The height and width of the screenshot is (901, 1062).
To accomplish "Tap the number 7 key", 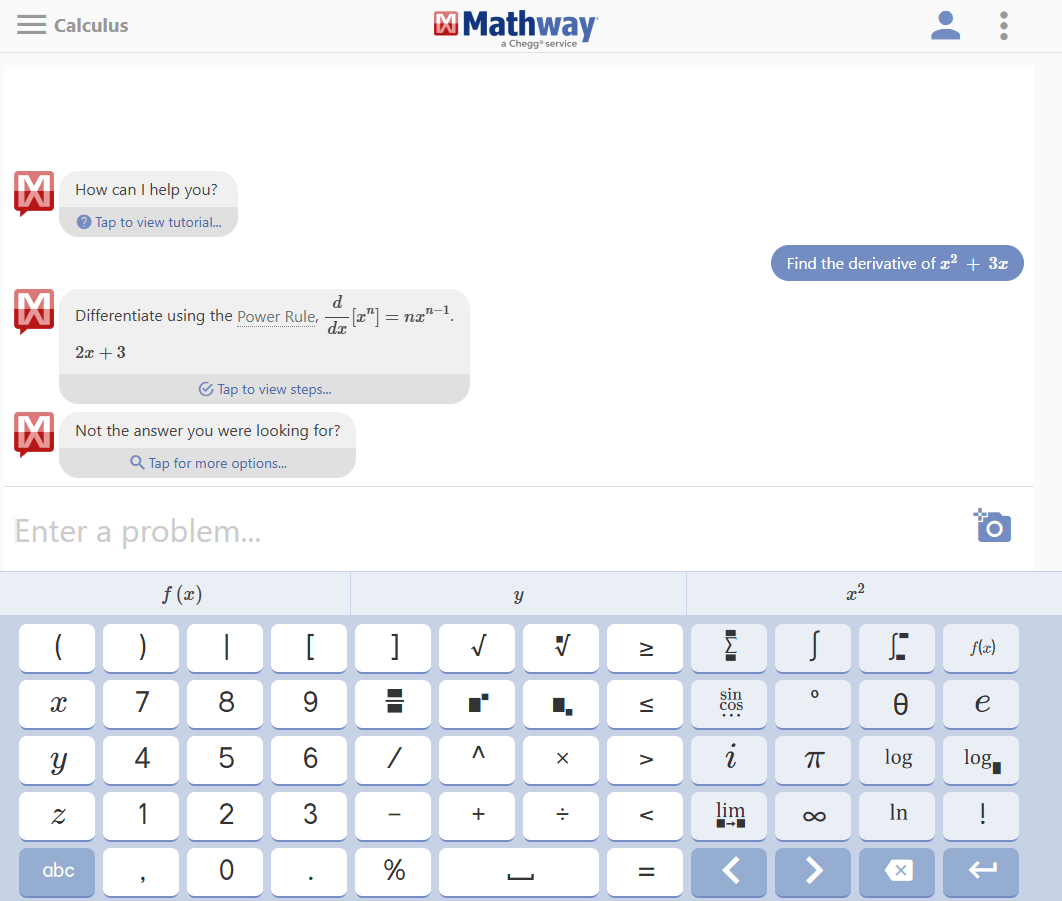I will click(x=142, y=704).
